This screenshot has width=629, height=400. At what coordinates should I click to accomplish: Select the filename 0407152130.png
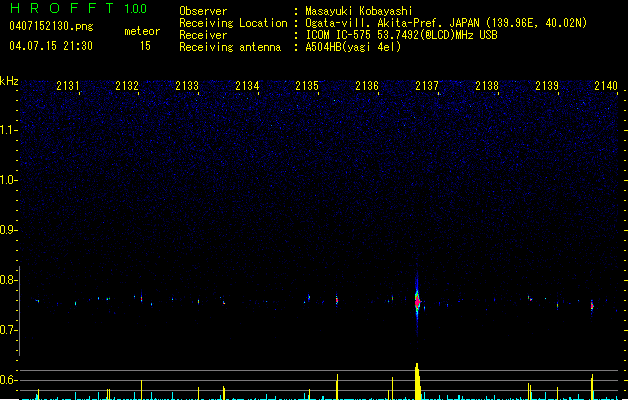click(x=51, y=26)
